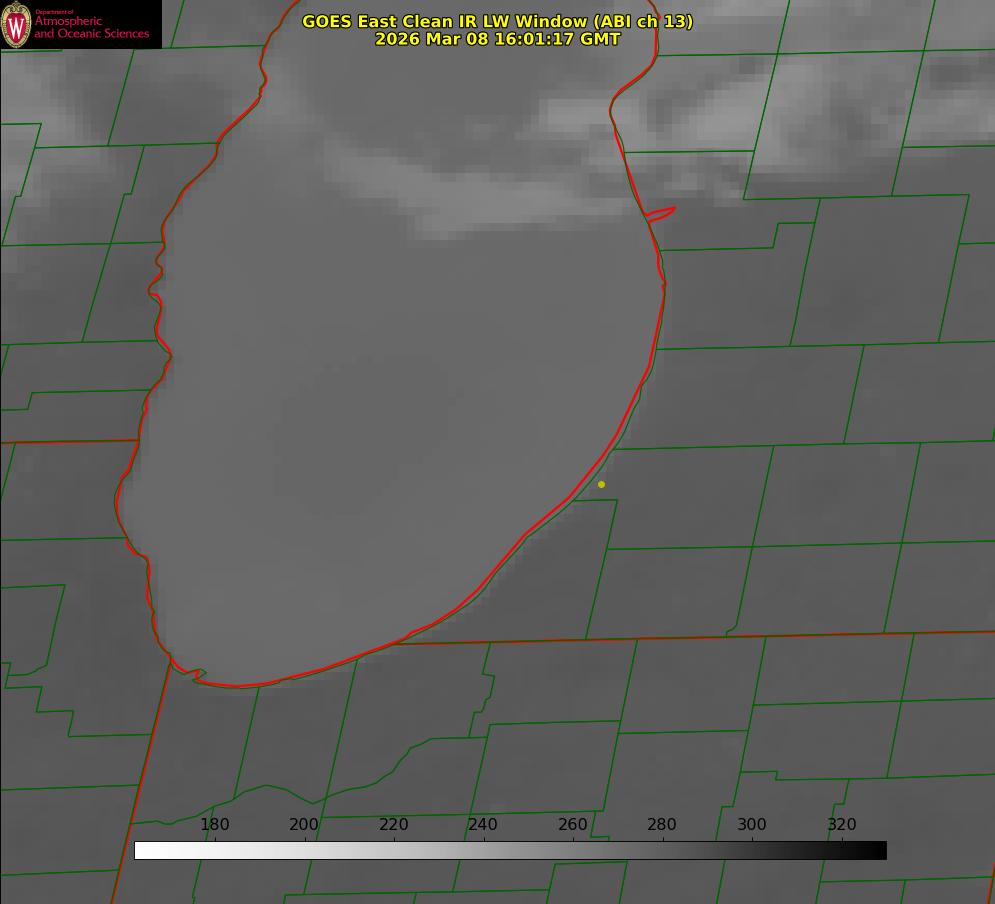This screenshot has height=904, width=995.
Task: Click the 200 label on the colorbar
Action: click(x=304, y=825)
